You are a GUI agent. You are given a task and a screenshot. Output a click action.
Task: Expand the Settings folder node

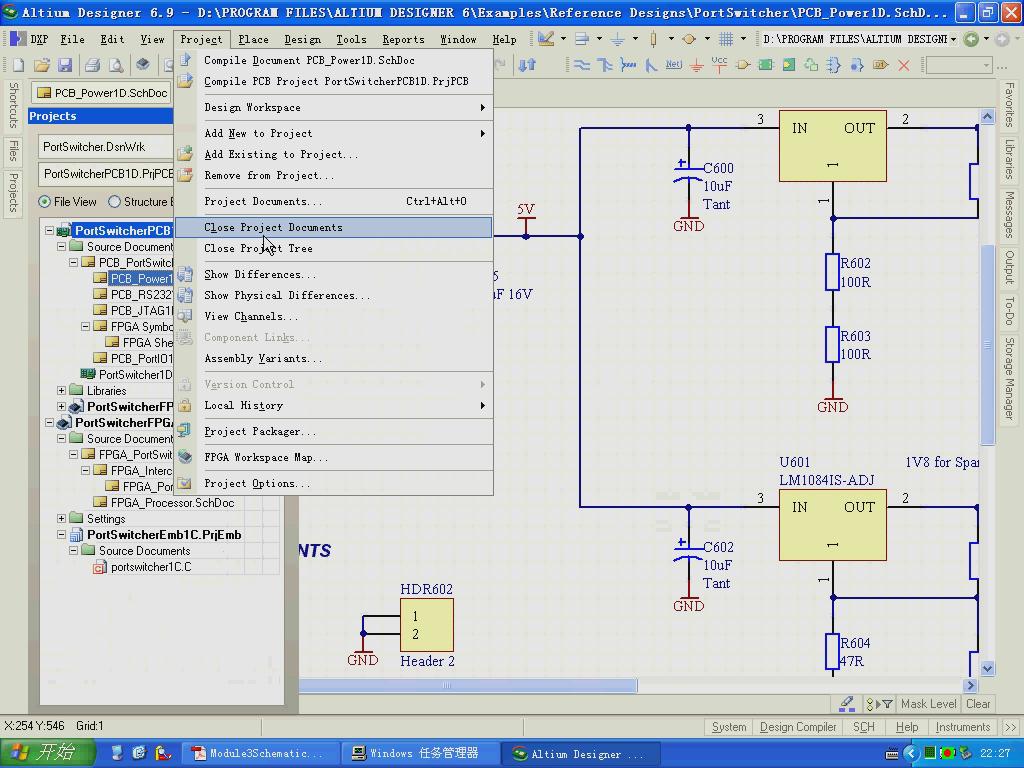(x=61, y=519)
